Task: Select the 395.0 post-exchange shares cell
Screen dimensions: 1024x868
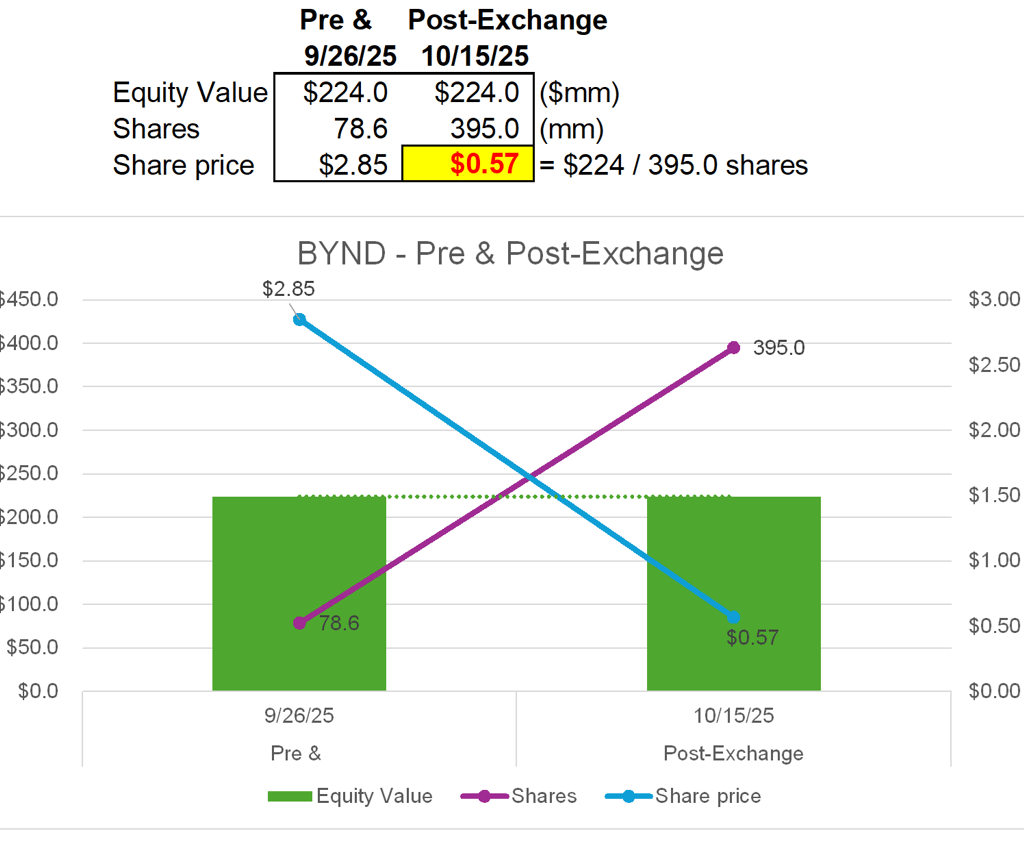Action: tap(468, 129)
